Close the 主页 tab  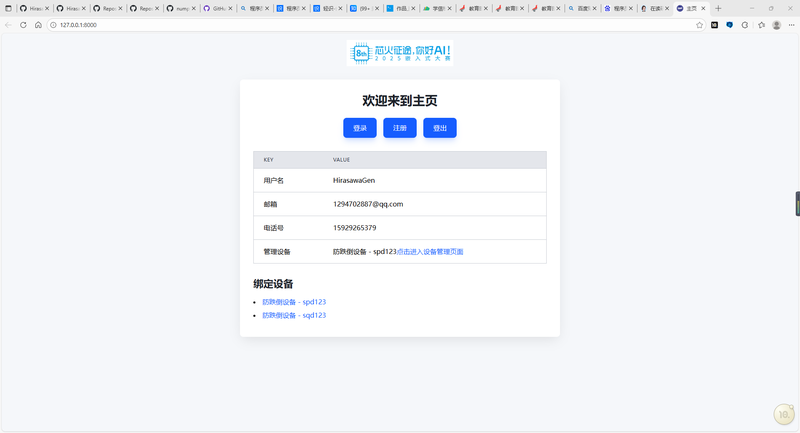[x=703, y=8]
